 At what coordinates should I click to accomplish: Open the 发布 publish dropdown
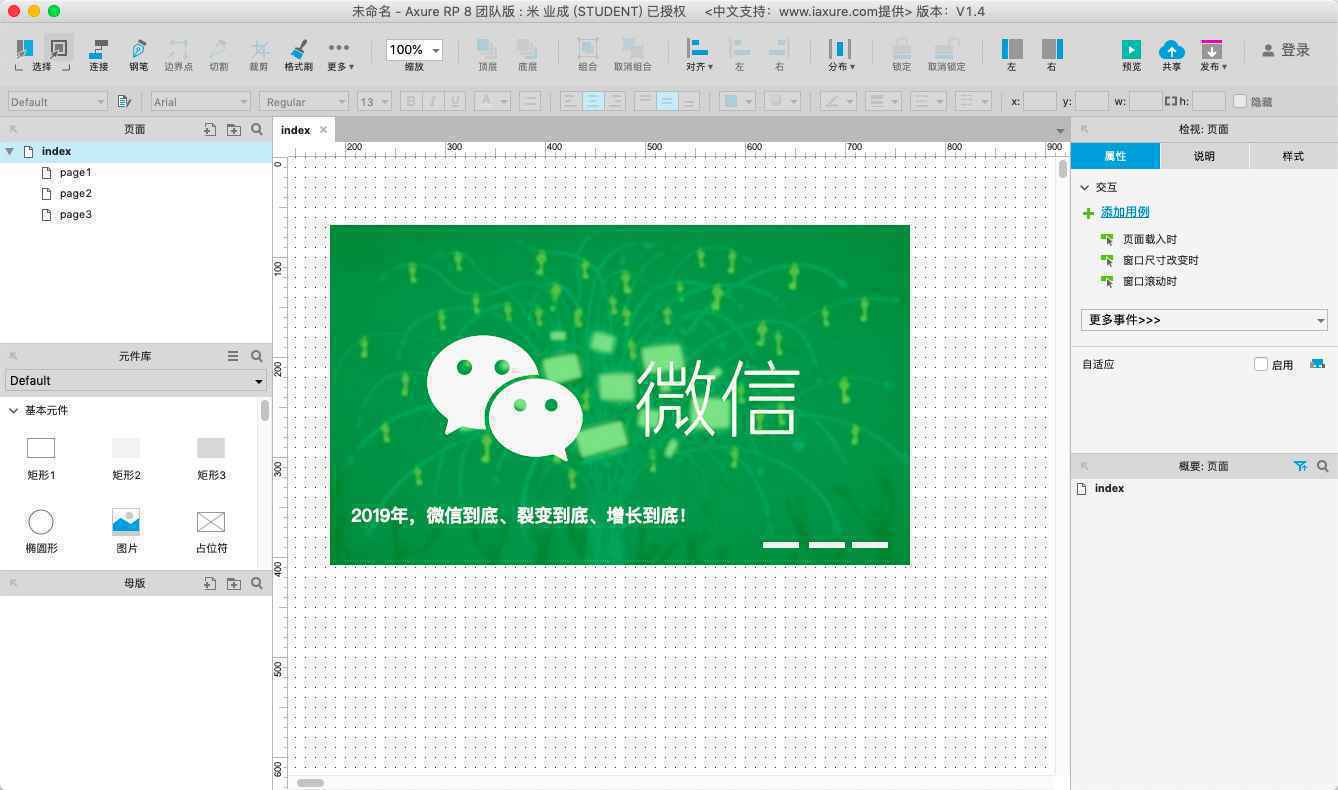pyautogui.click(x=1213, y=55)
